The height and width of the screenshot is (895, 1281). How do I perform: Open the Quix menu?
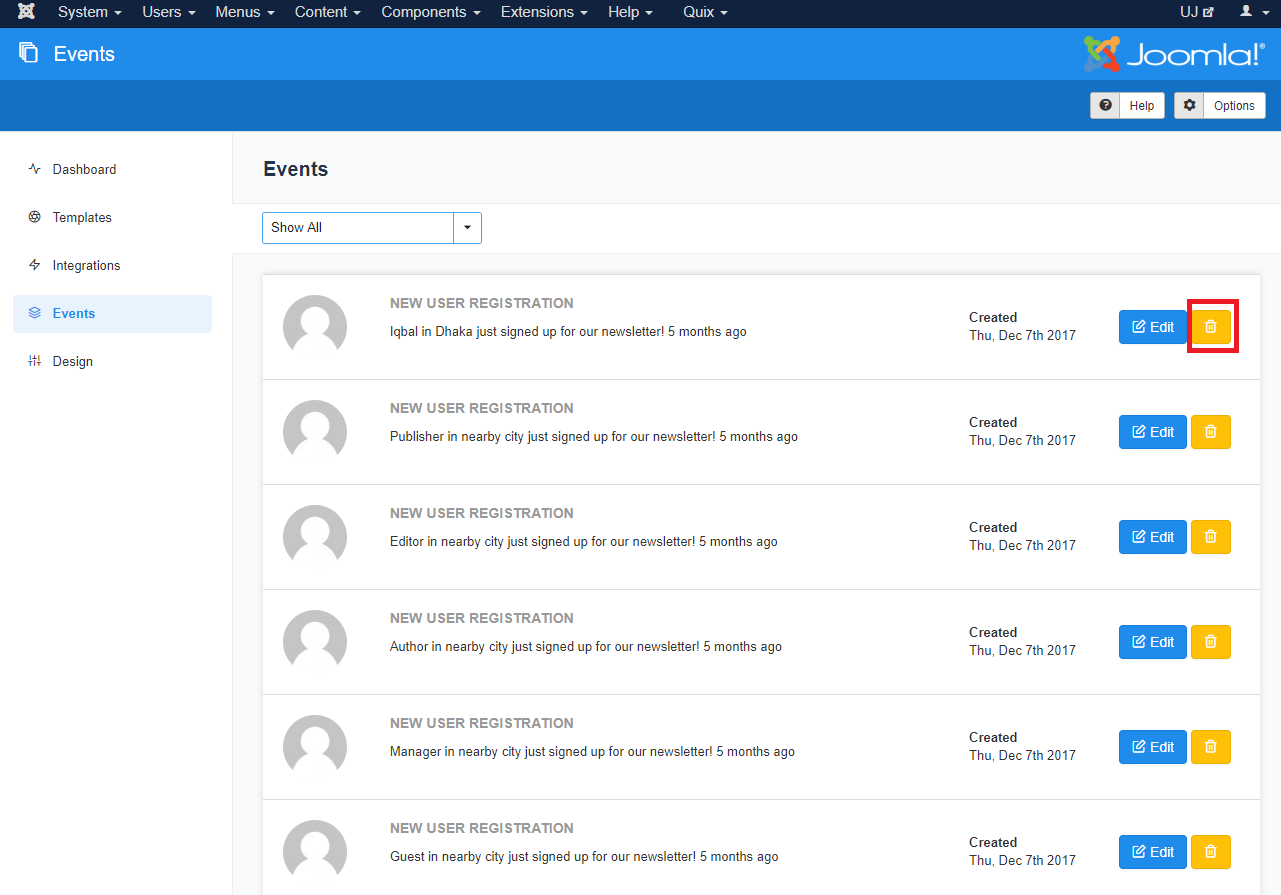[x=705, y=12]
